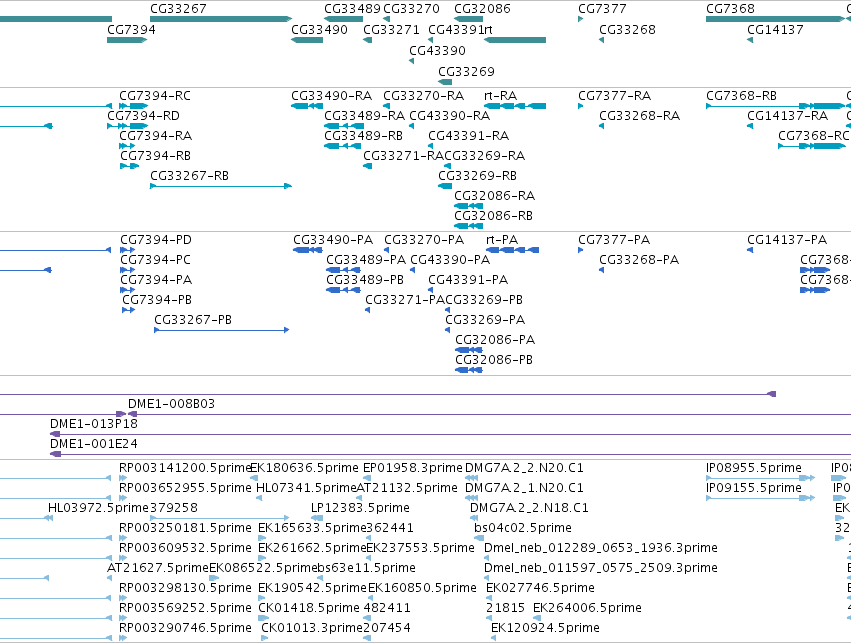Click the CG33489-PB protein label
This screenshot has height=643, width=851.
(x=365, y=280)
